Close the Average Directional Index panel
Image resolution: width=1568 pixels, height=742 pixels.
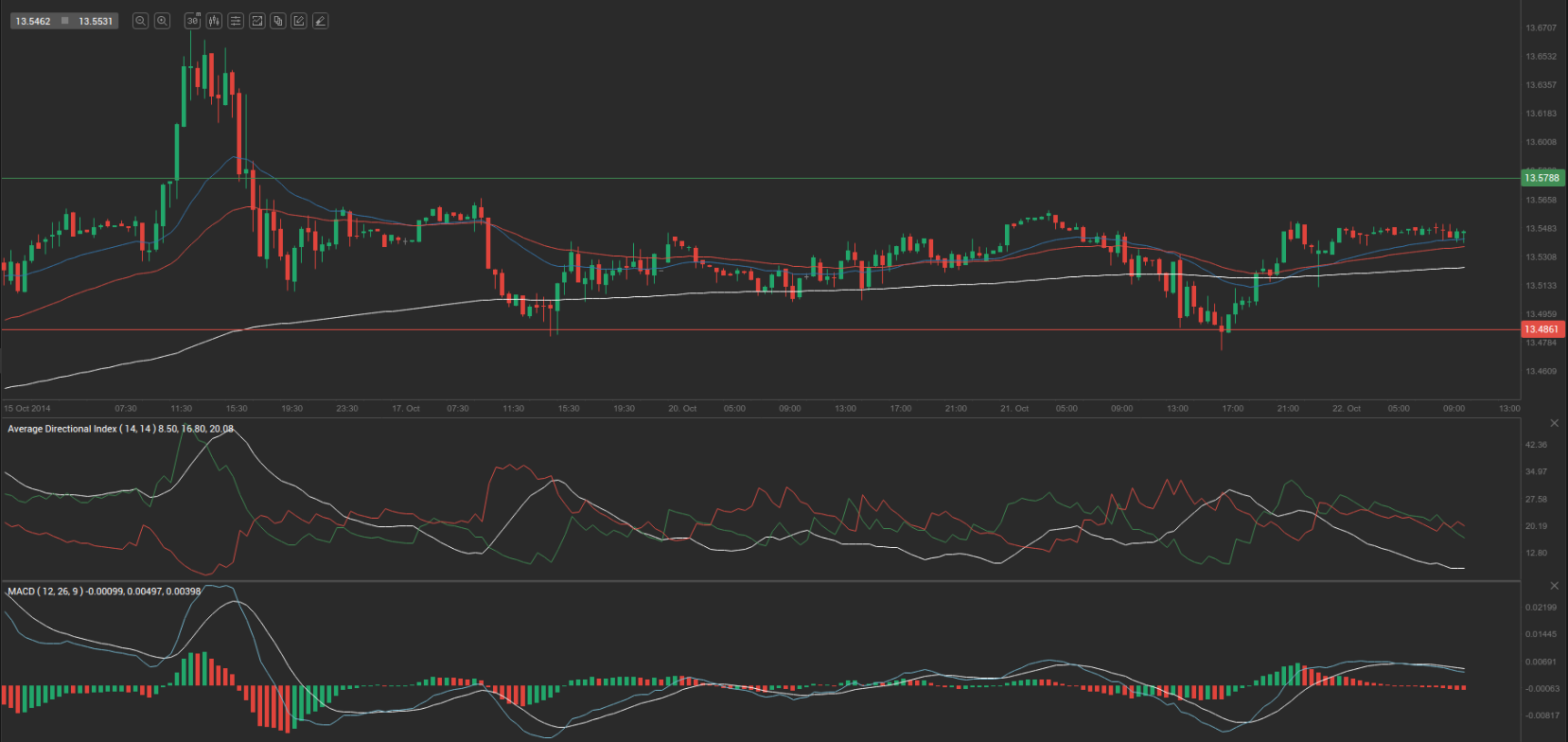pyautogui.click(x=1554, y=423)
